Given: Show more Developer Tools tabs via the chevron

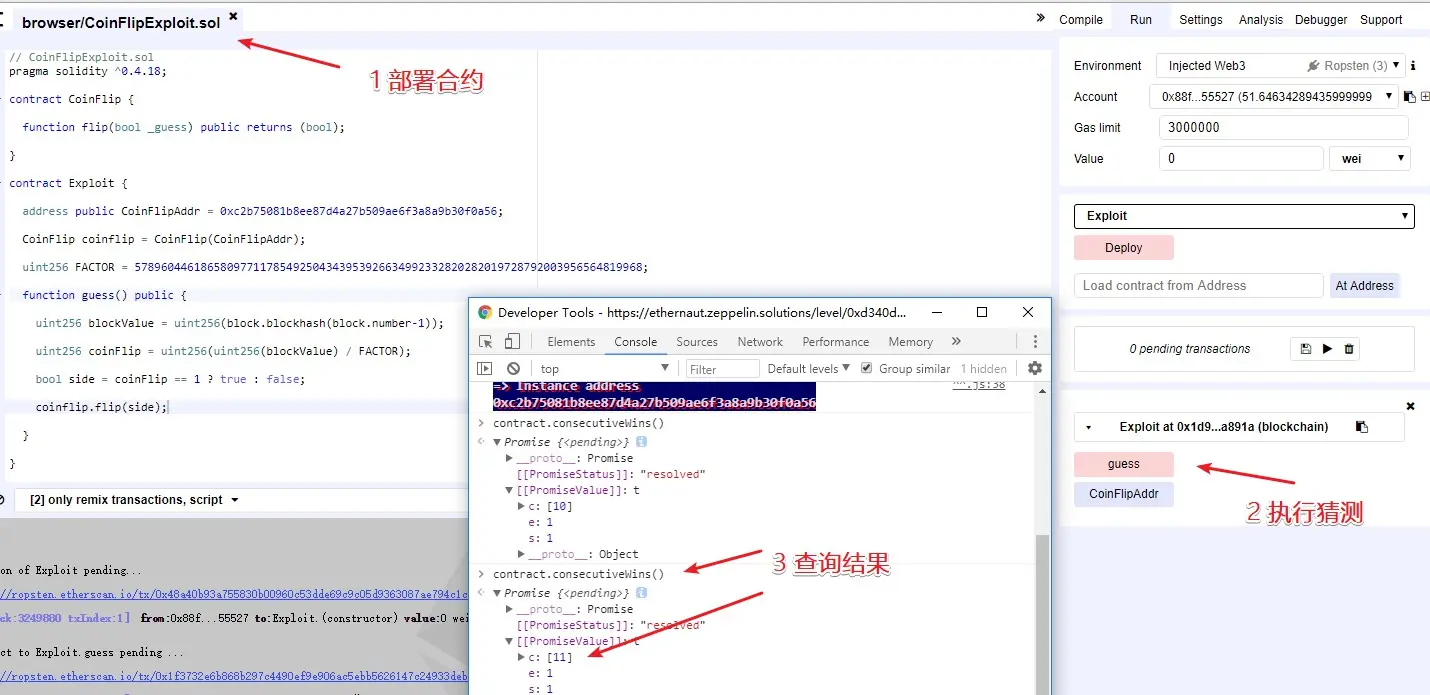Looking at the screenshot, I should (x=956, y=342).
